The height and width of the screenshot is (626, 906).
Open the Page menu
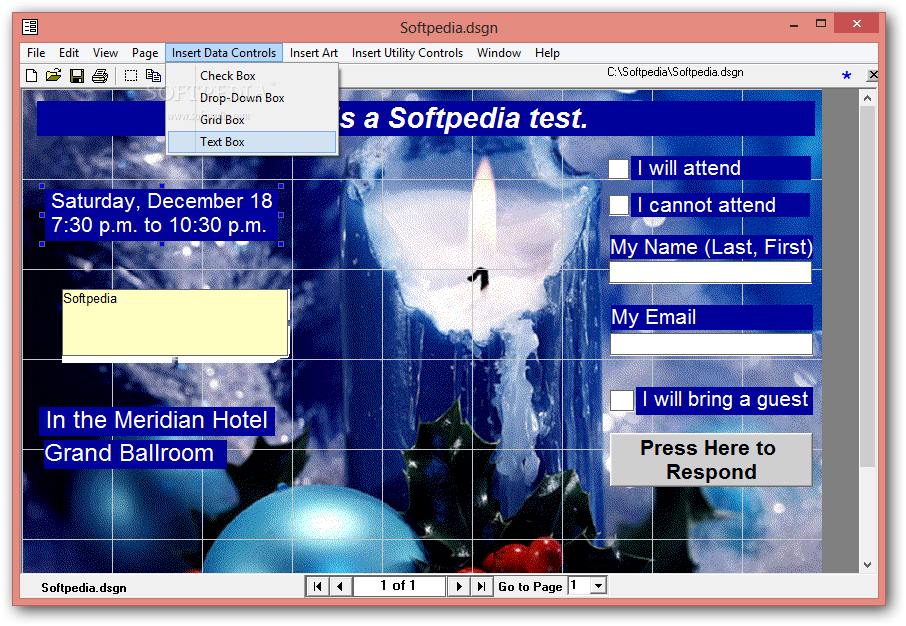tap(144, 53)
